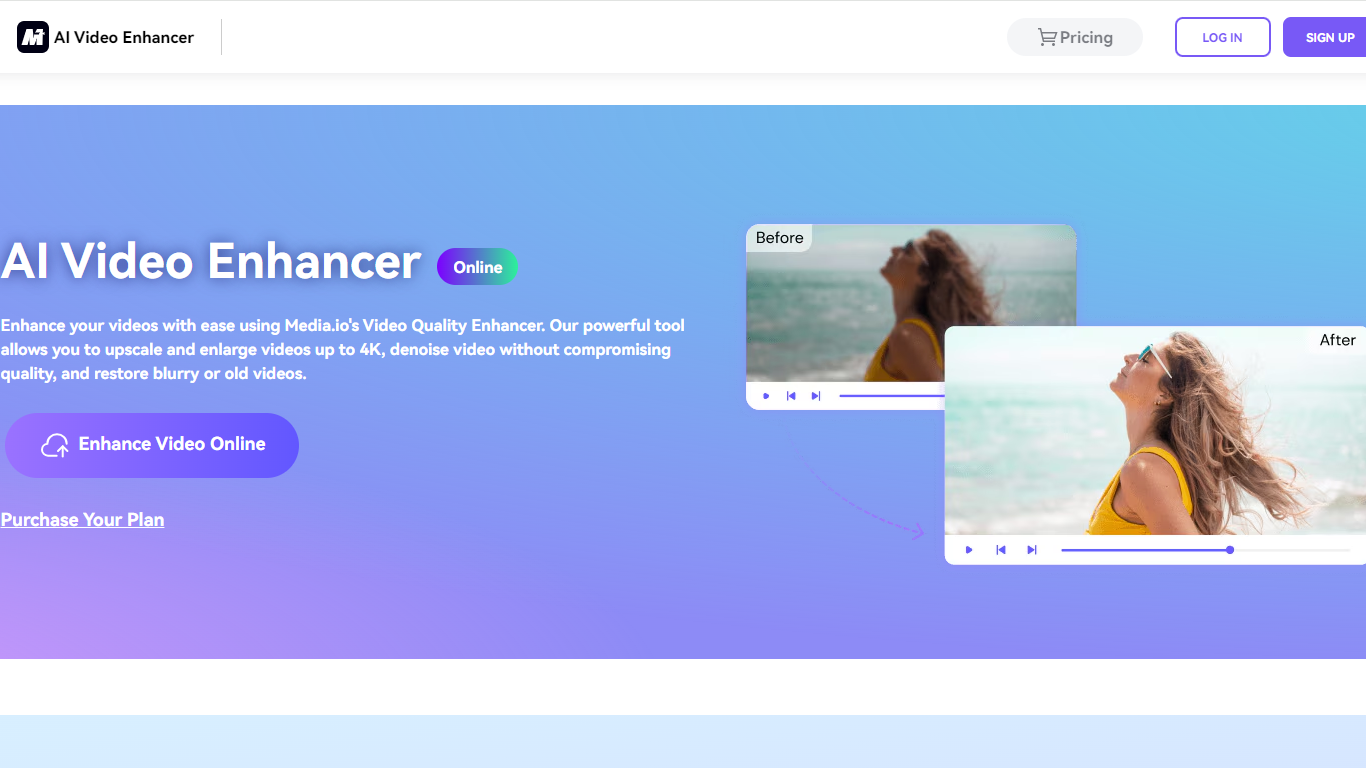This screenshot has width=1366, height=768.
Task: Click the LOG IN button
Action: [1222, 37]
